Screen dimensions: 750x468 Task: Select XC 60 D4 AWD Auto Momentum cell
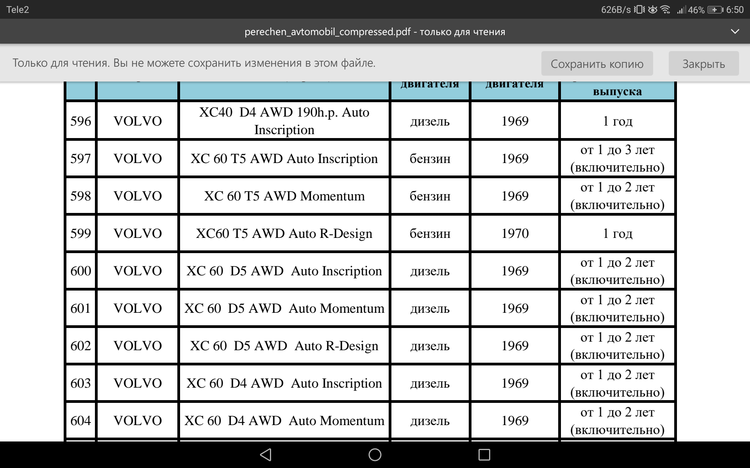point(284,420)
